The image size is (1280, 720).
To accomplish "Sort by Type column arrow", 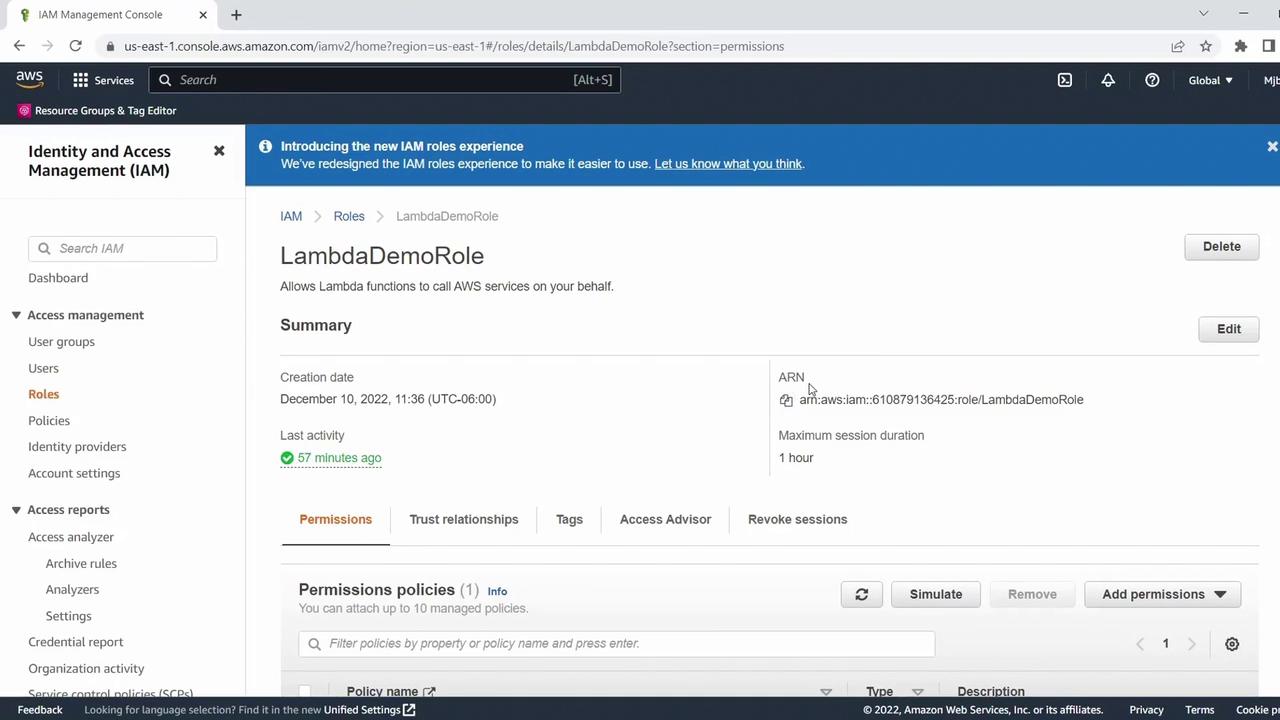I will (x=917, y=692).
